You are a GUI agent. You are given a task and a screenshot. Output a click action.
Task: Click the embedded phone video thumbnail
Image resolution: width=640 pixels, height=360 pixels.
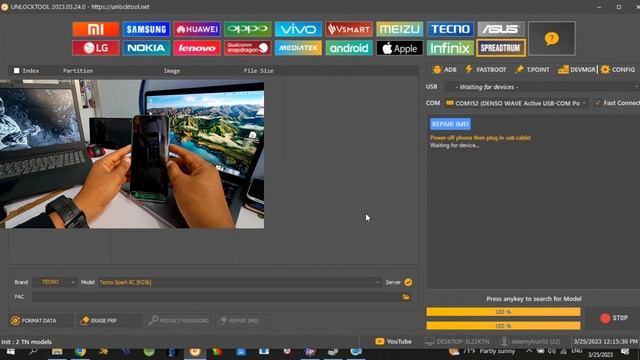(132, 154)
